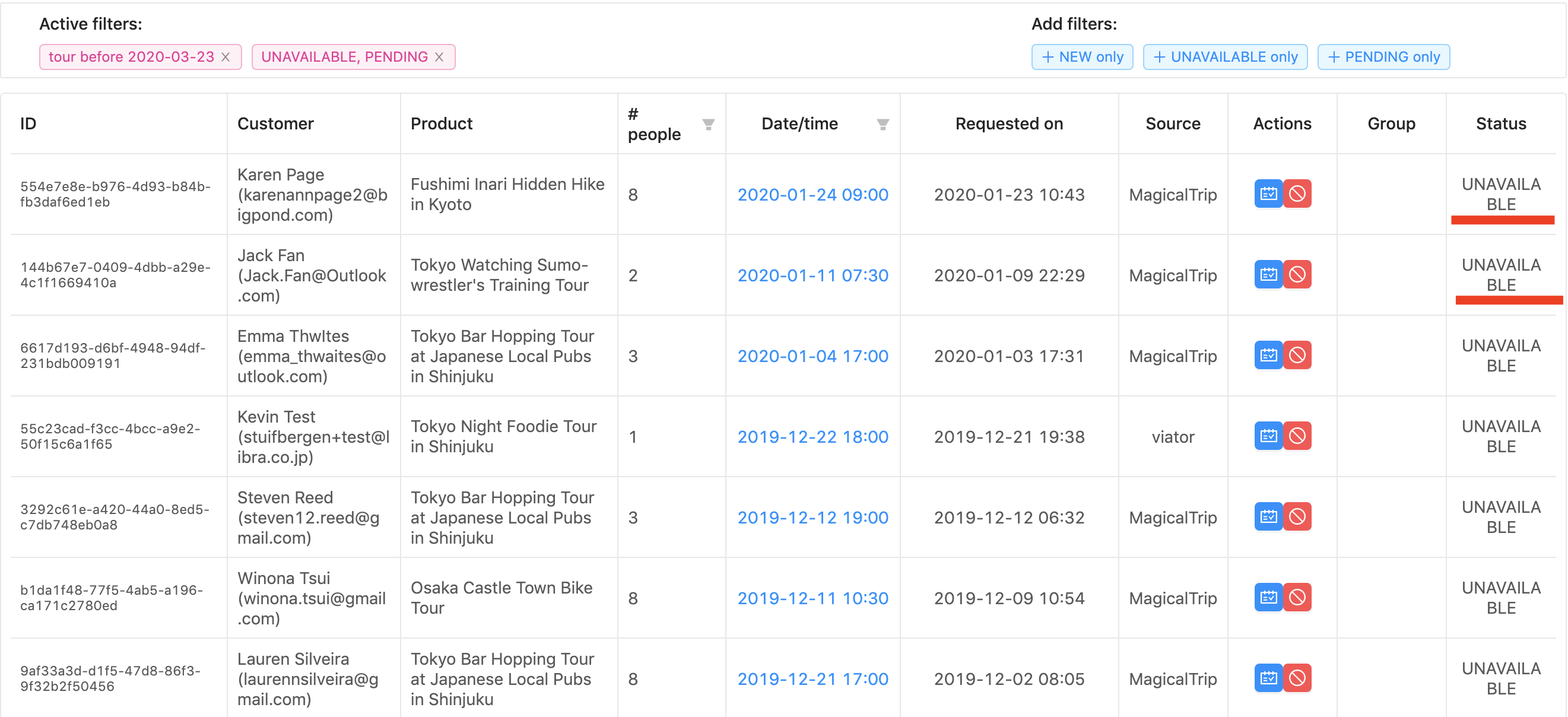Add the UNAVAILABLE only filter
The width and height of the screenshot is (1568, 717).
coord(1225,57)
